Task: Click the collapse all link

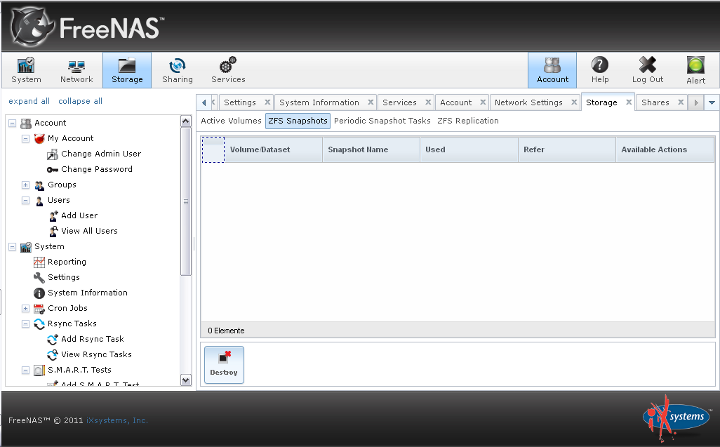Action: click(x=80, y=101)
